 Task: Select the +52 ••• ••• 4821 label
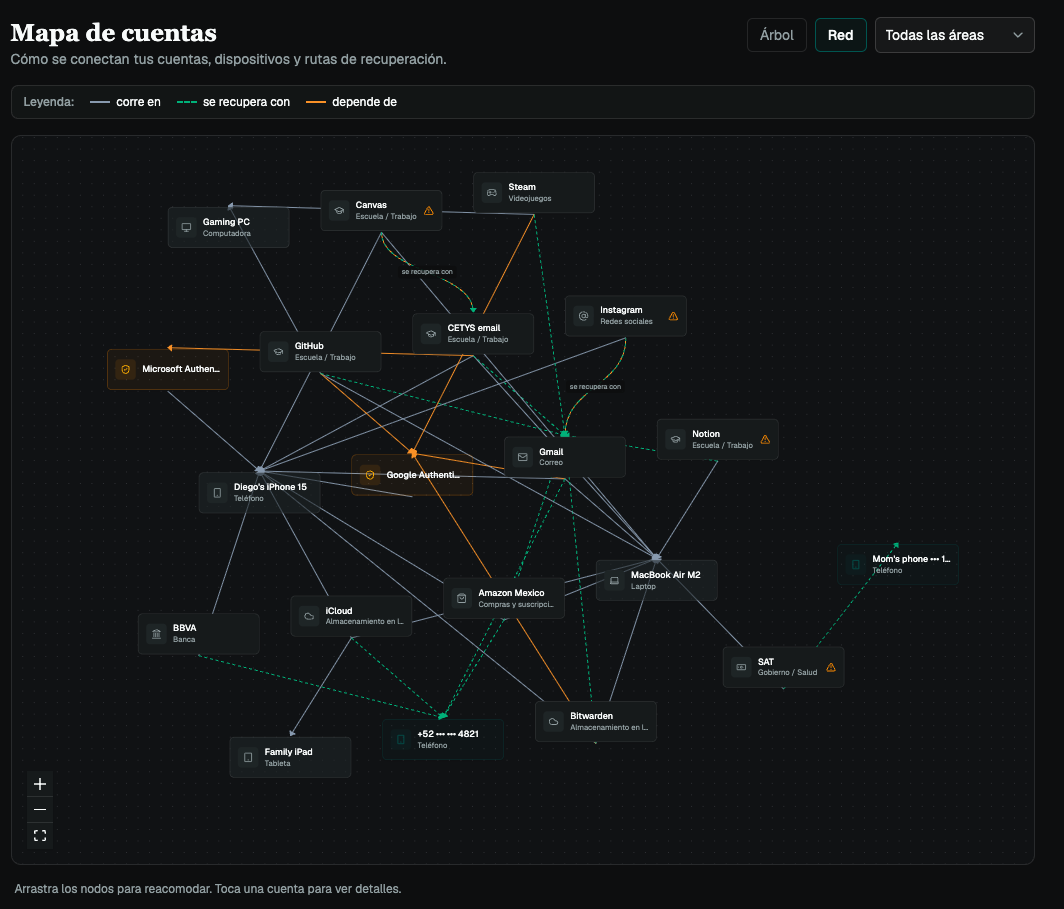click(x=448, y=734)
